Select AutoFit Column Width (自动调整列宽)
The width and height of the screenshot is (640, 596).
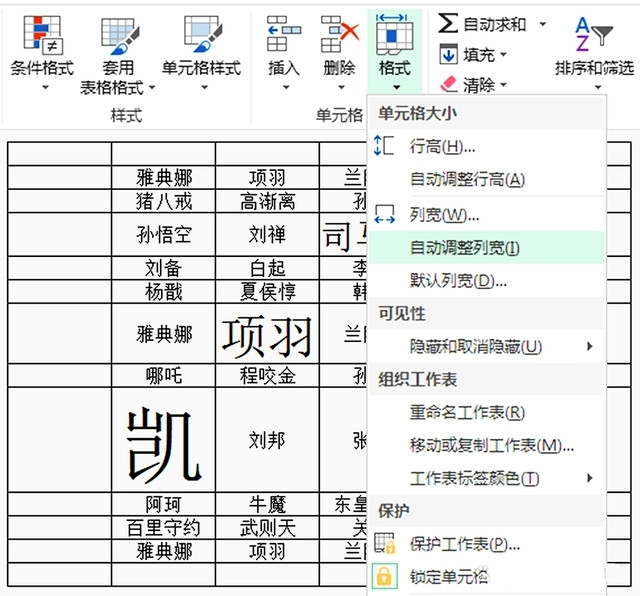click(x=465, y=247)
